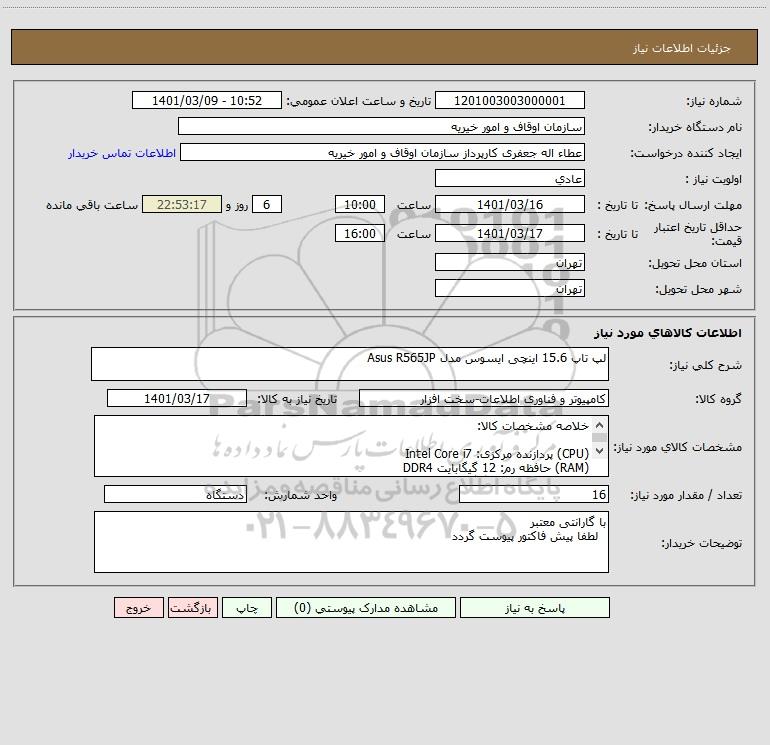Click the buyer notes text area
The image size is (770, 745).
pos(351,542)
